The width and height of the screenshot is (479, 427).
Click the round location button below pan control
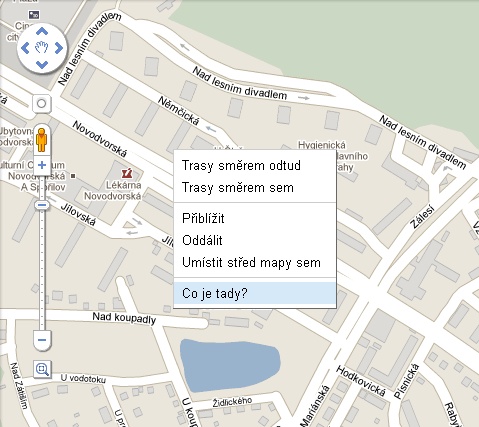[x=42, y=103]
